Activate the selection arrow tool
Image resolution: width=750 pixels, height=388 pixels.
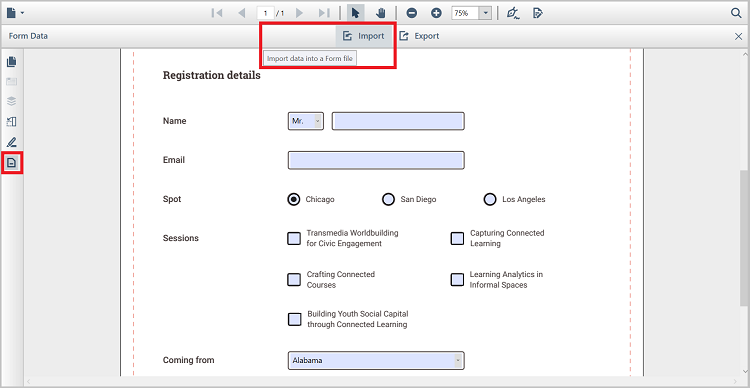(355, 13)
